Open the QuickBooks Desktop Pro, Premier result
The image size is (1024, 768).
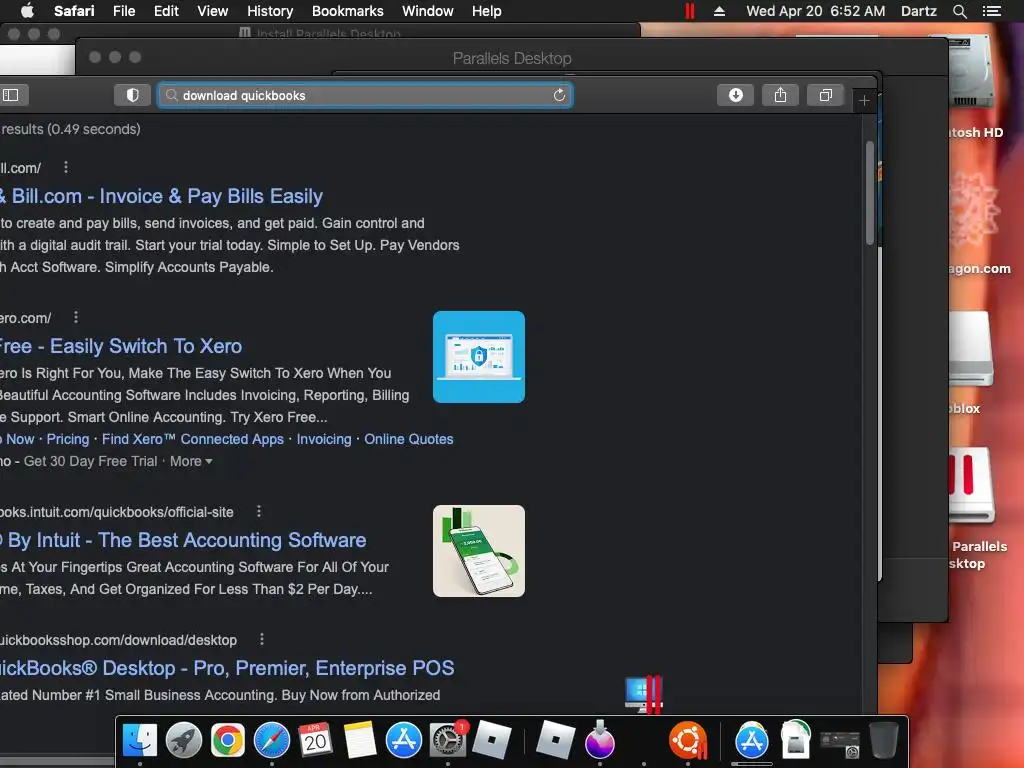(227, 668)
